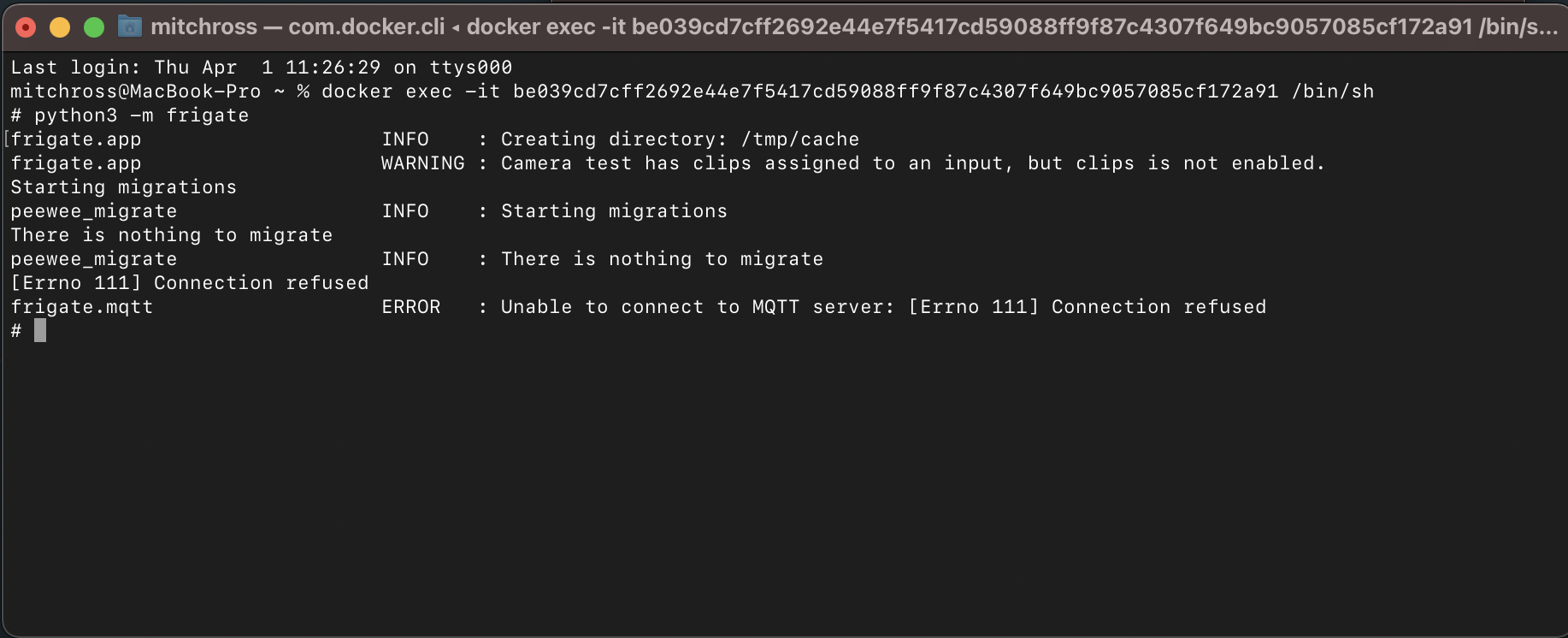Click the folder proxy icon in title bar
This screenshot has height=638, width=1568.
point(130,27)
